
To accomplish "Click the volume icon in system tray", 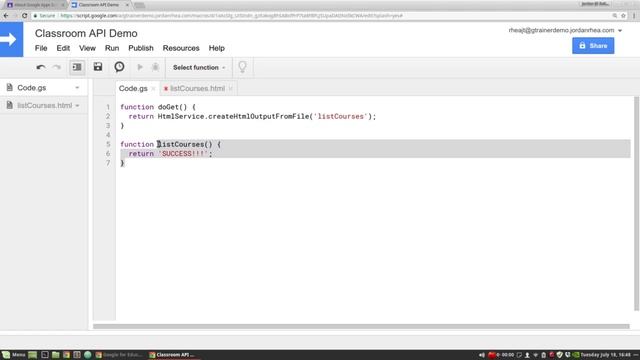I will coord(482,355).
